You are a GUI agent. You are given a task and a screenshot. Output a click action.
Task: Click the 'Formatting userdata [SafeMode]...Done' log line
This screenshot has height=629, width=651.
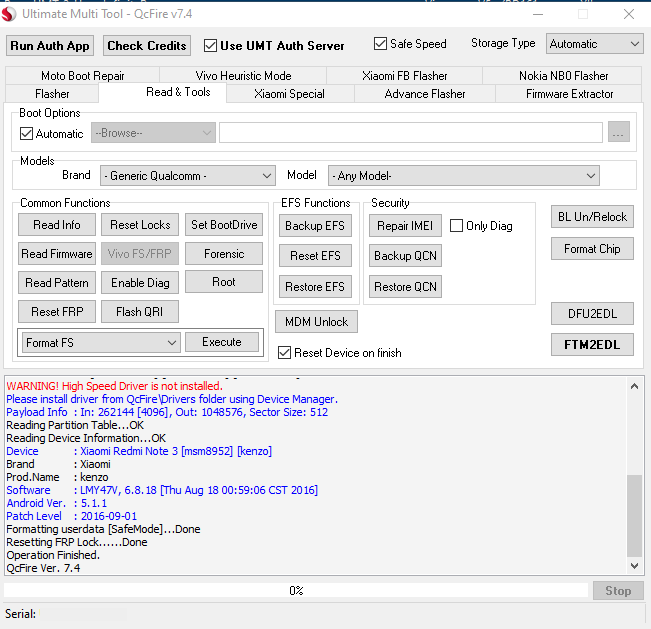[103, 529]
